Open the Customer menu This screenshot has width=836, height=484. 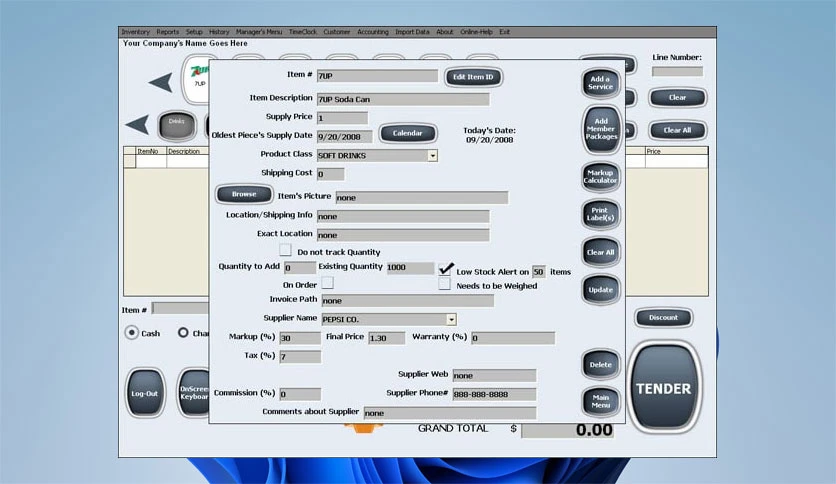pos(336,32)
